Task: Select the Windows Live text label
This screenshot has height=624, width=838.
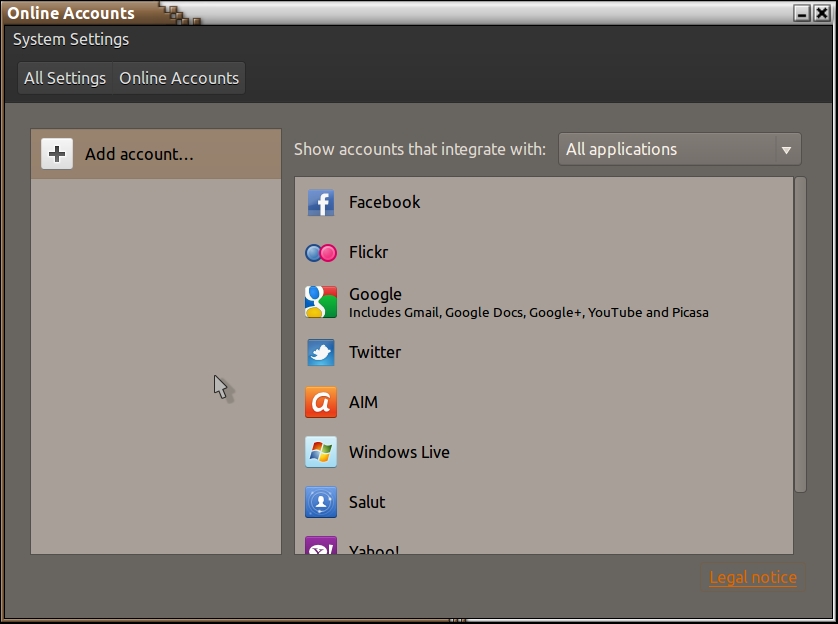Action: click(x=399, y=452)
